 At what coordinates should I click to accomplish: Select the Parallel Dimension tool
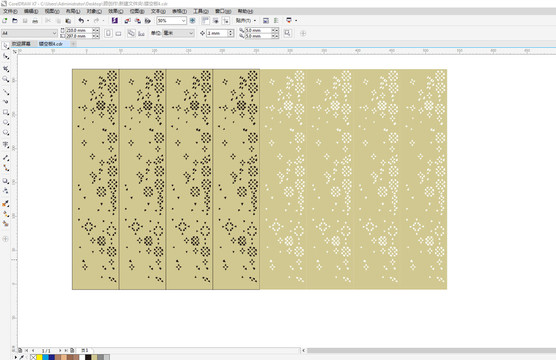tap(6, 157)
